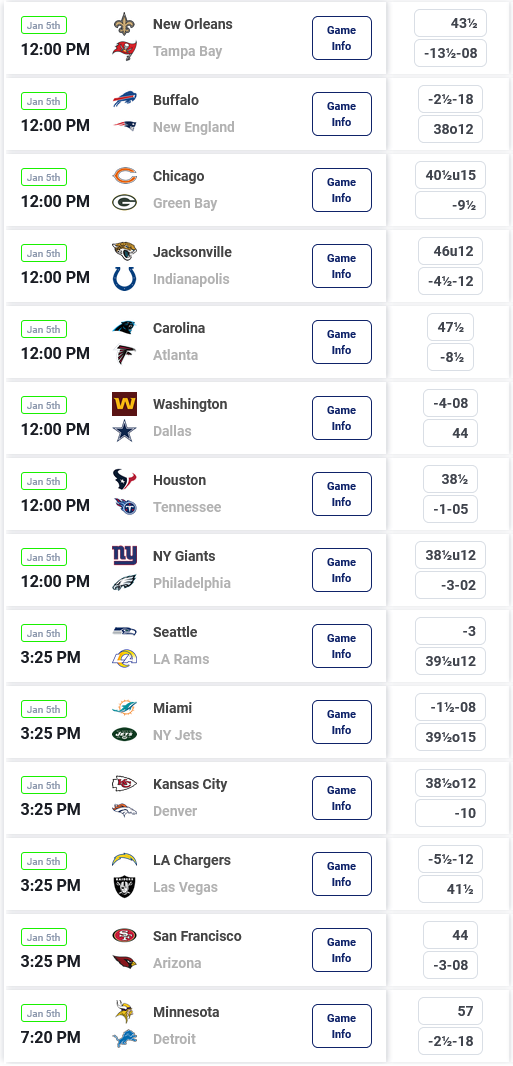Open Game Info for Houston vs Tennessee
Screen dimensions: 513x1066
[342, 494]
